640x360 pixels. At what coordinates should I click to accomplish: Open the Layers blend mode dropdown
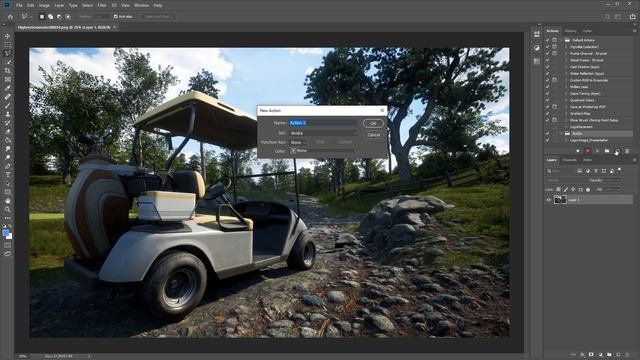tap(566, 180)
